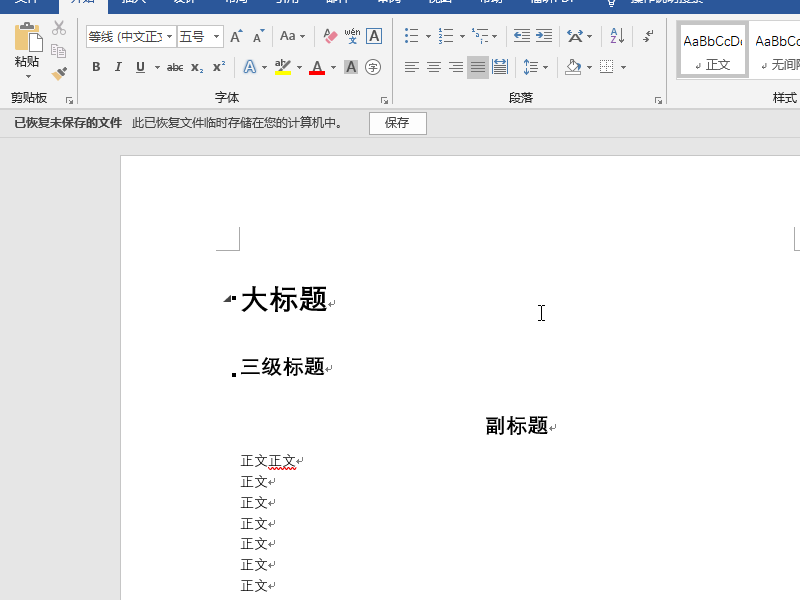Decrease font size with shrink font icon
The image size is (800, 600).
[259, 37]
